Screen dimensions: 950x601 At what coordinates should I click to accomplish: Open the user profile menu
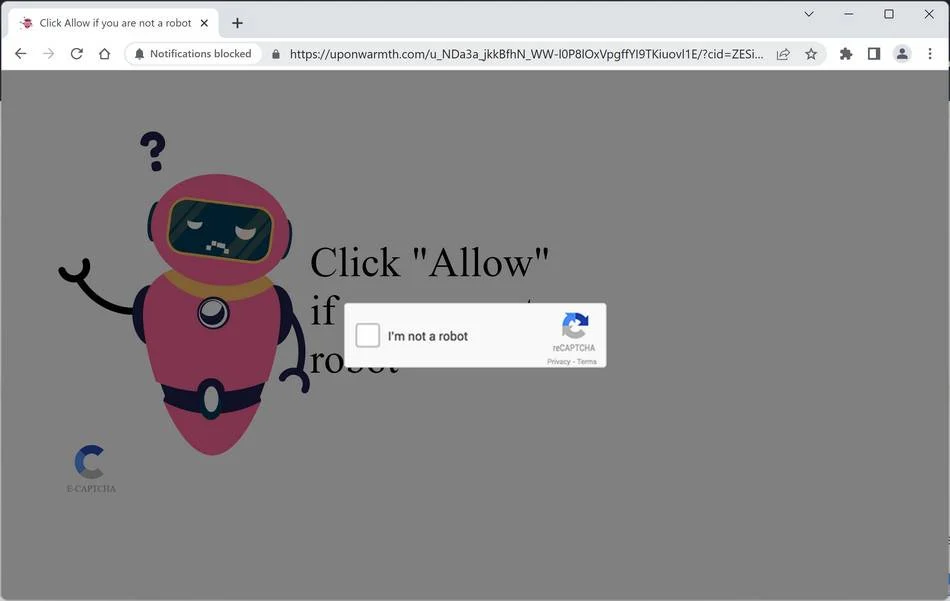[902, 54]
